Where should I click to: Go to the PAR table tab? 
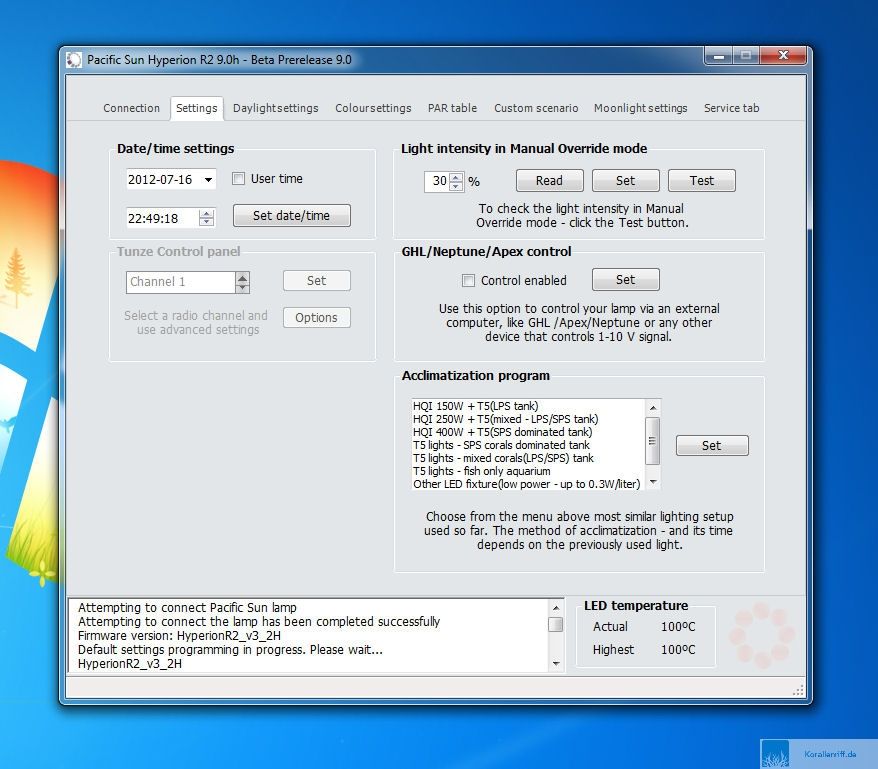point(452,108)
